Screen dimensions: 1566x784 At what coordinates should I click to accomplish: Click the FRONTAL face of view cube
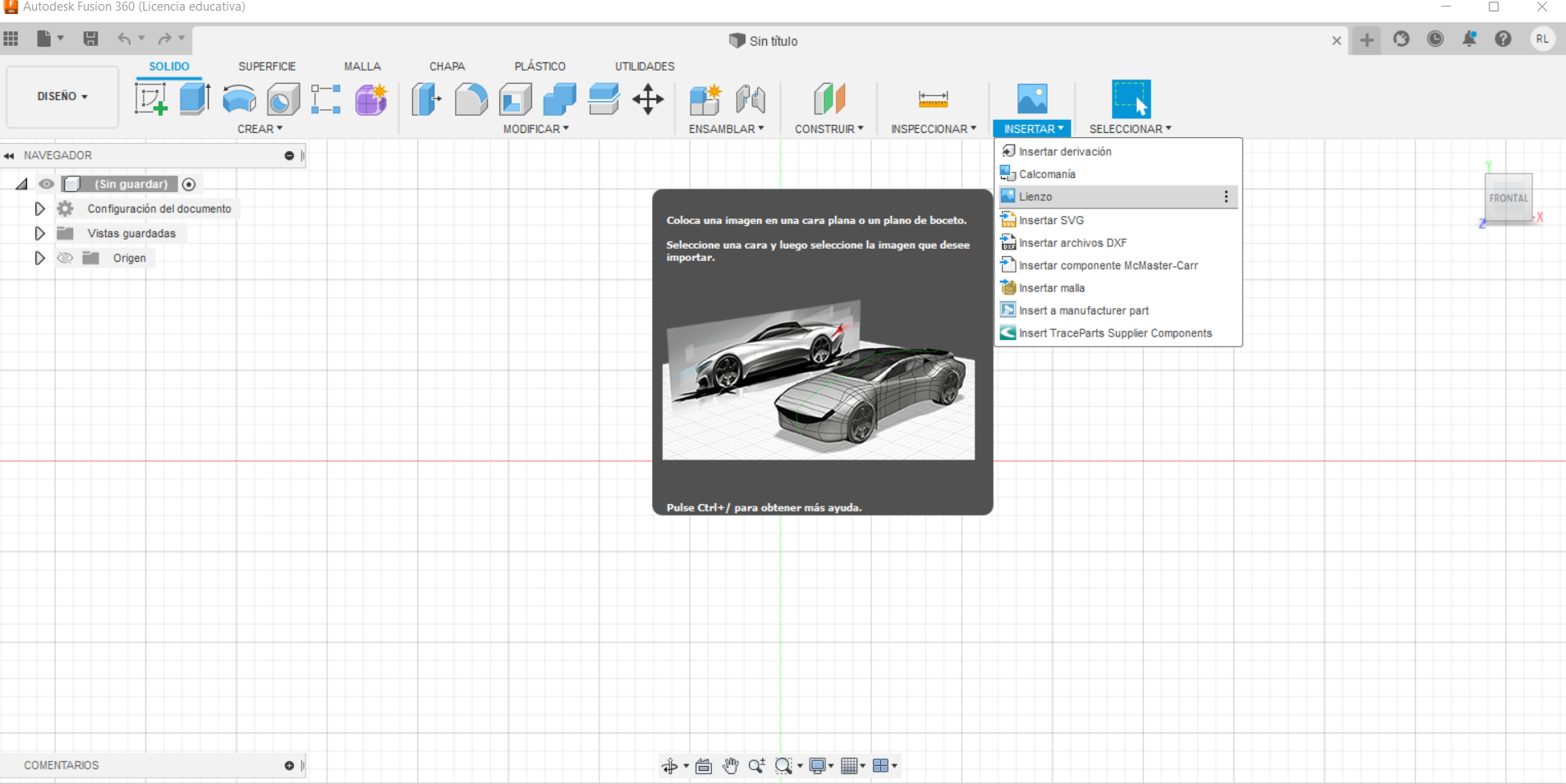click(x=1508, y=198)
